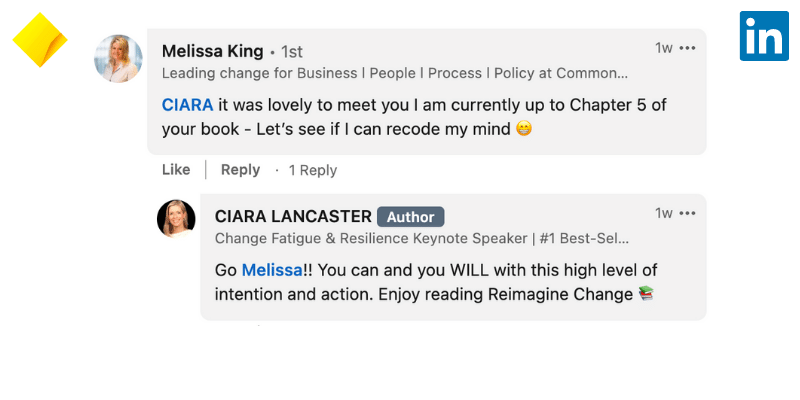This screenshot has width=800, height=400.
Task: Click Ciara Lancaster's Keynote Speaker headline
Action: pyautogui.click(x=422, y=238)
